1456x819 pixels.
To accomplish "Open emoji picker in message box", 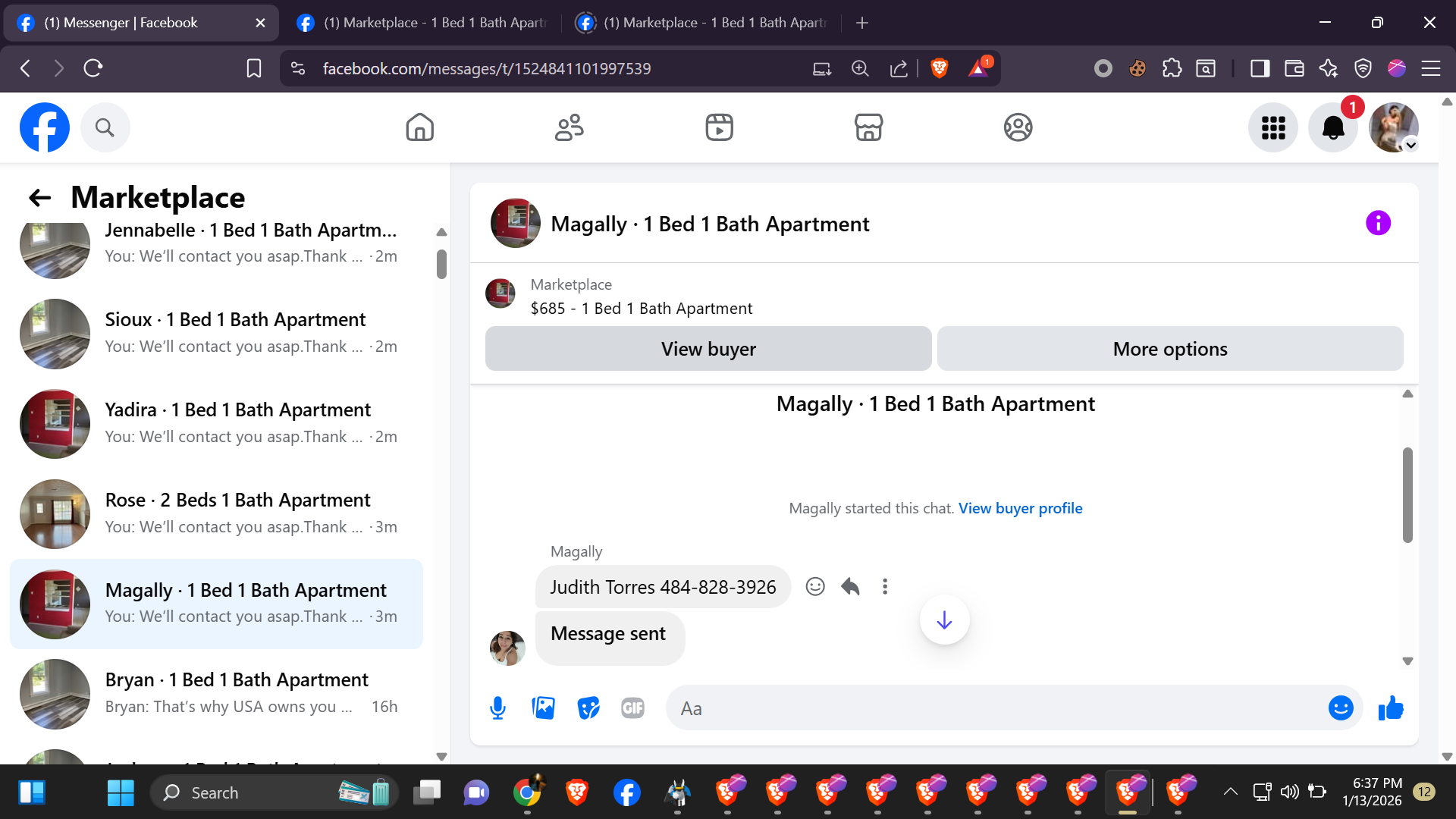I will pos(1340,708).
